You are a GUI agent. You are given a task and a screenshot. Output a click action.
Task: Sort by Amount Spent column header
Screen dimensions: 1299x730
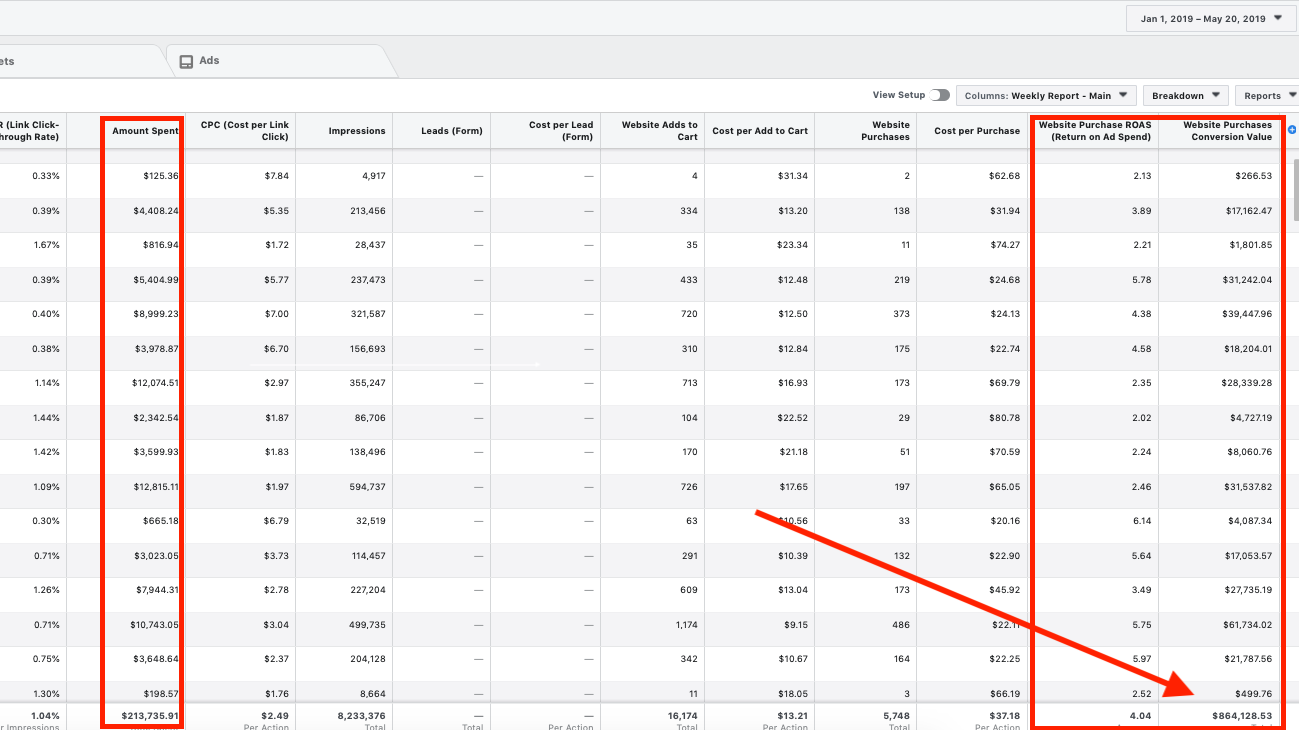tap(145, 131)
